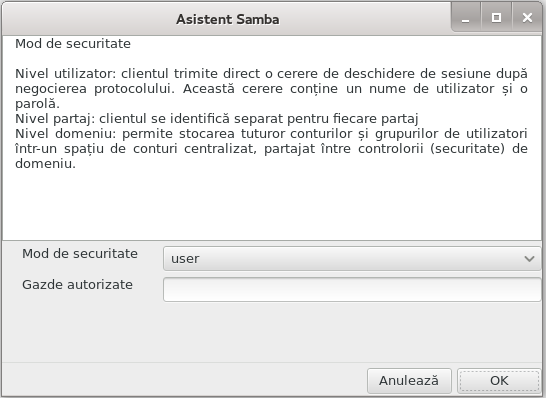The height and width of the screenshot is (398, 546).
Task: Select the "Mod de securitate" label beside combo box
Action: pyautogui.click(x=80, y=254)
